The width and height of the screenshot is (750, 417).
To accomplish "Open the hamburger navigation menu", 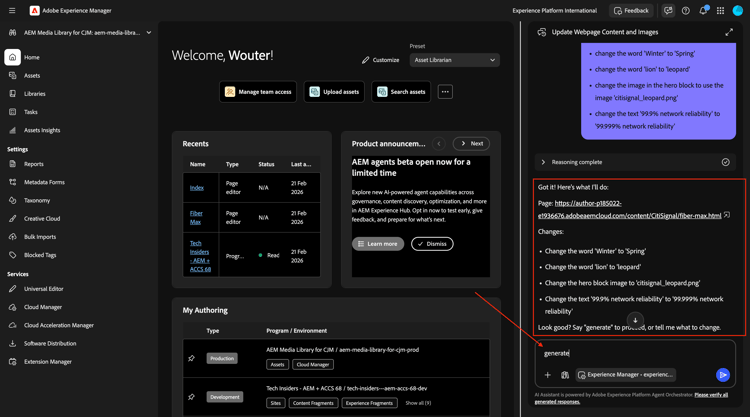I will 12,11.
